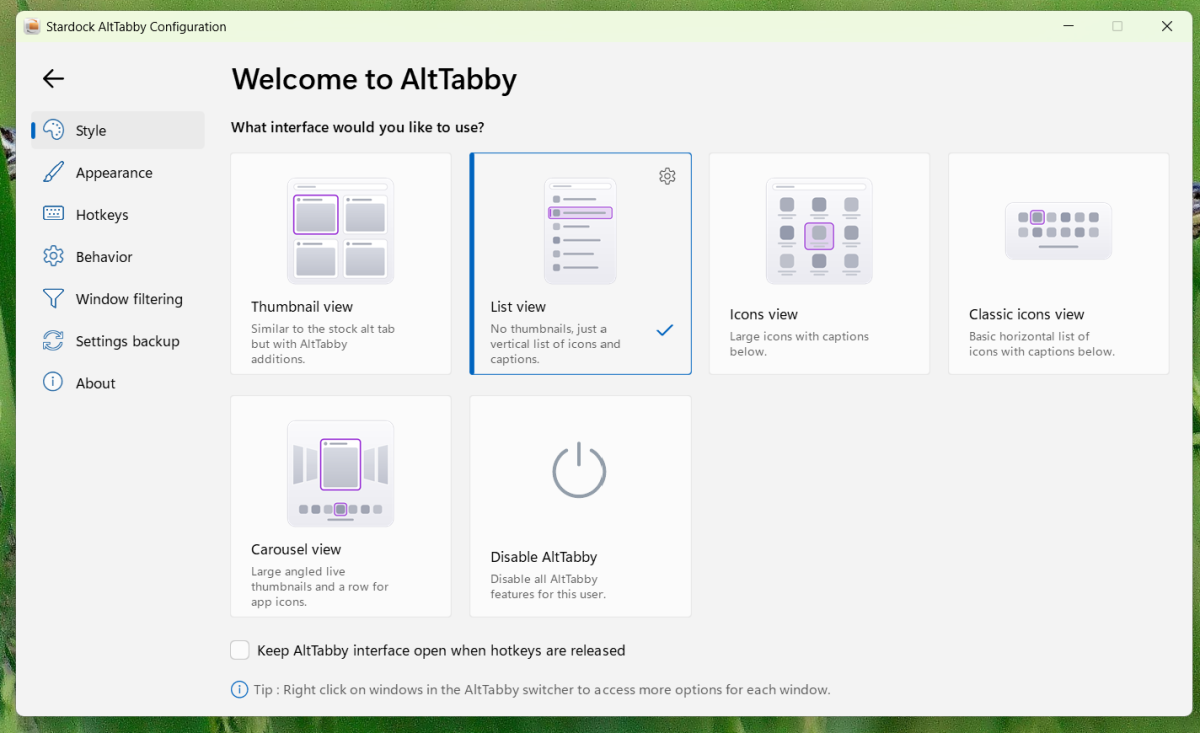Click the Style palette icon in sidebar
Image resolution: width=1200 pixels, height=733 pixels.
tap(54, 130)
